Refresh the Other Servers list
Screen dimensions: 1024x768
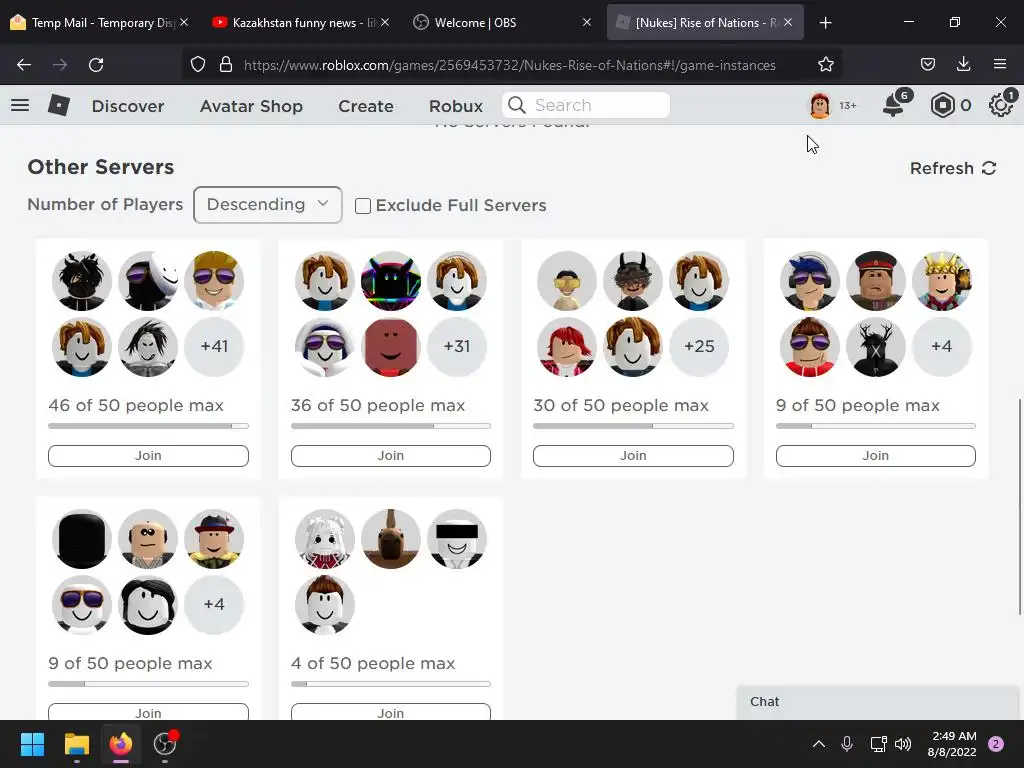click(x=953, y=168)
